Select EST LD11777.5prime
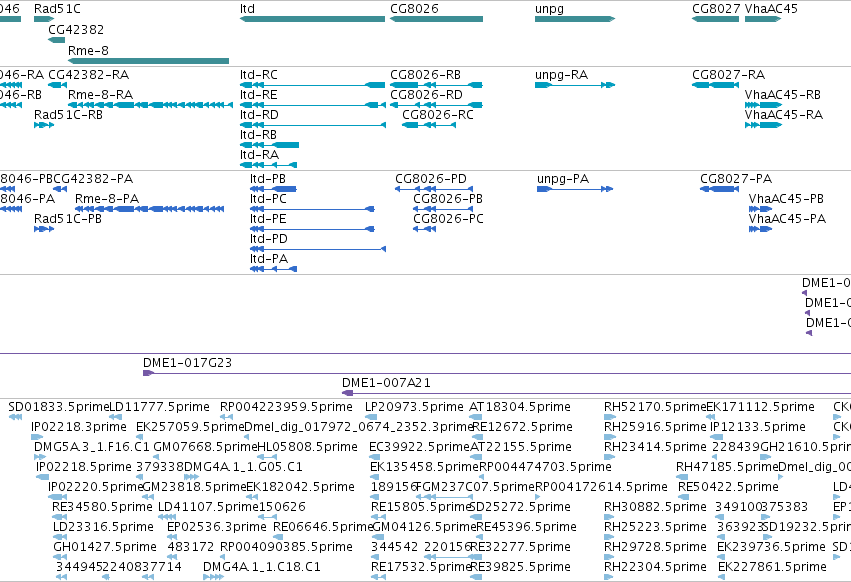 coord(115,417)
